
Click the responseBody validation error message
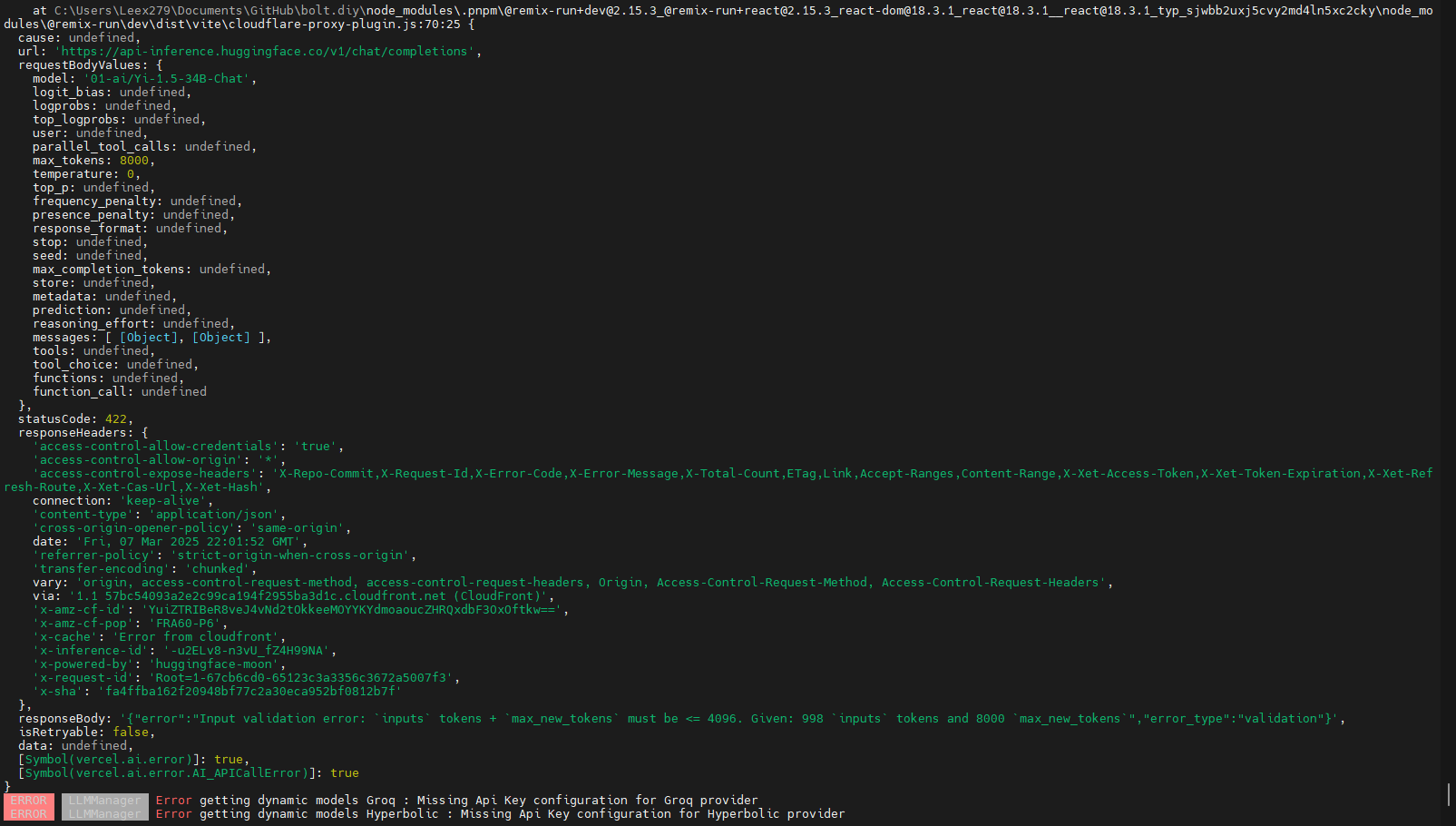pyautogui.click(x=729, y=719)
